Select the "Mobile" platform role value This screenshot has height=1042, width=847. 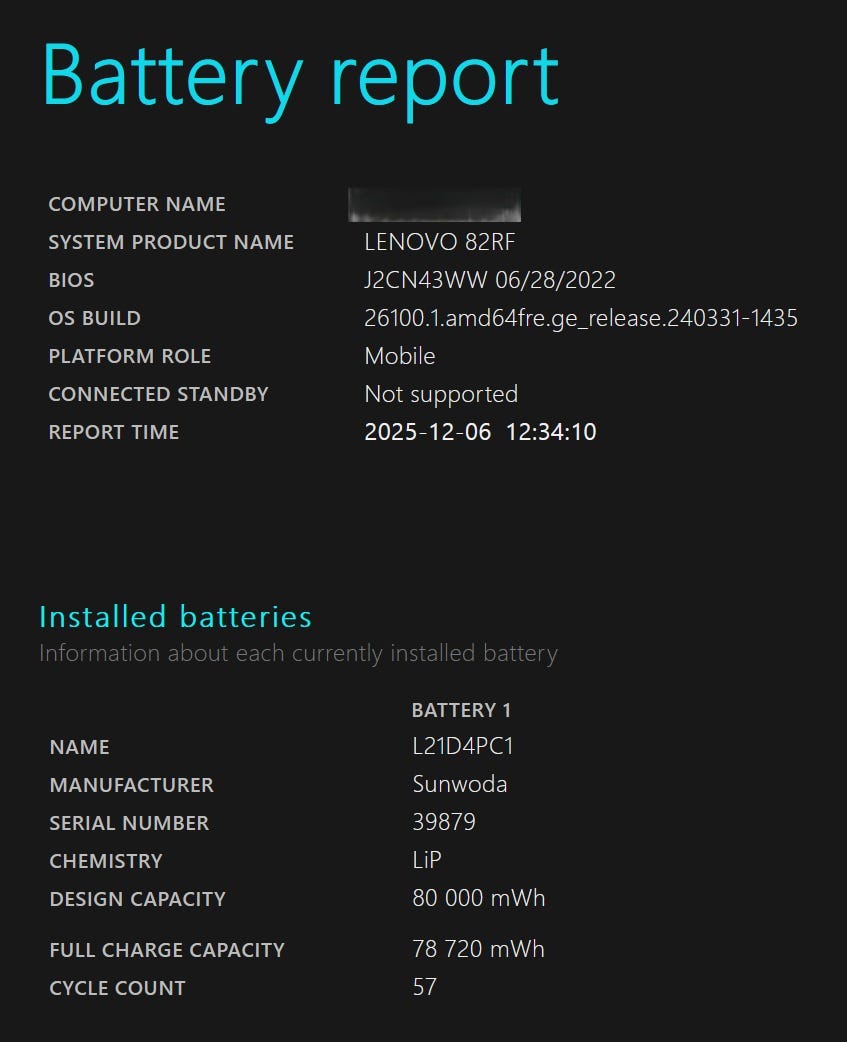point(400,356)
